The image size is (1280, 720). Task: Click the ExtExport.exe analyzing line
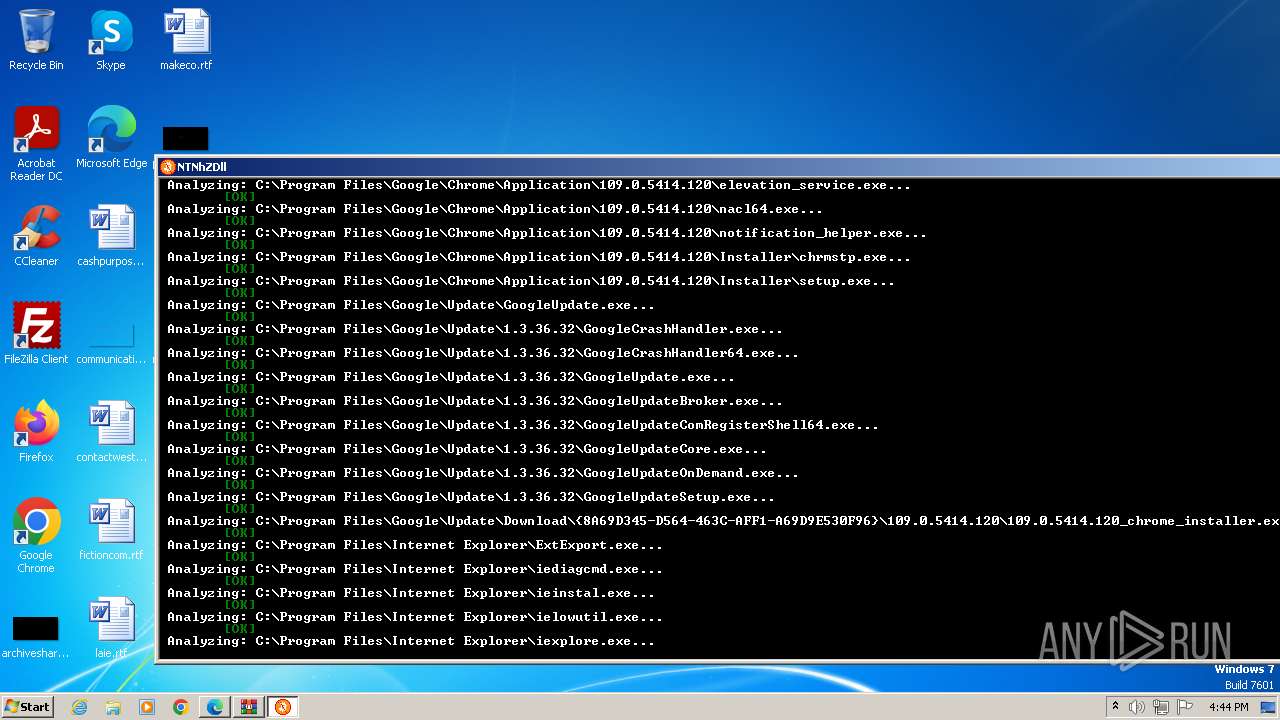click(415, 545)
